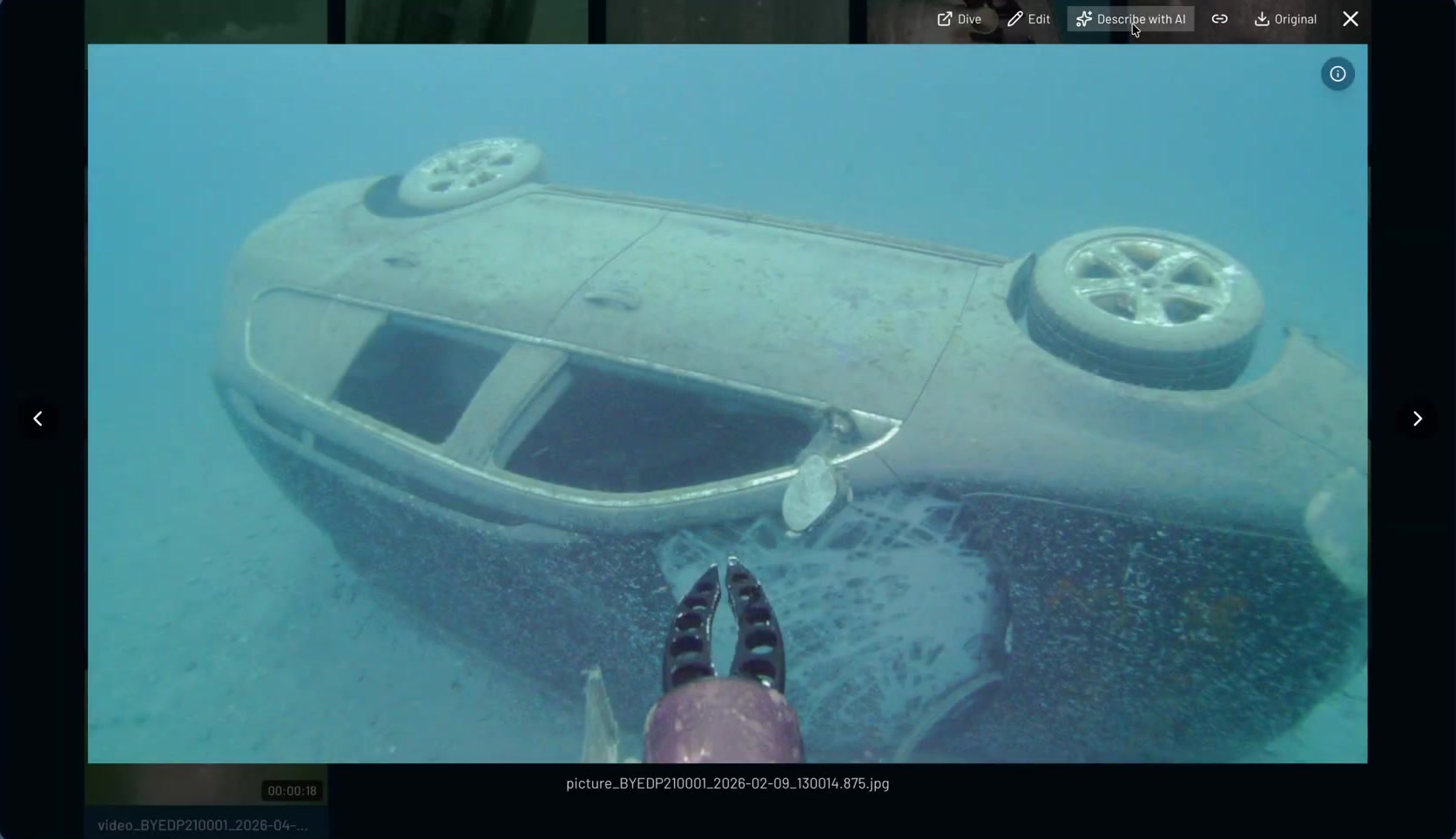Screen dimensions: 1456x839
Task: Copy the image link with the chain icon
Action: tap(1220, 19)
